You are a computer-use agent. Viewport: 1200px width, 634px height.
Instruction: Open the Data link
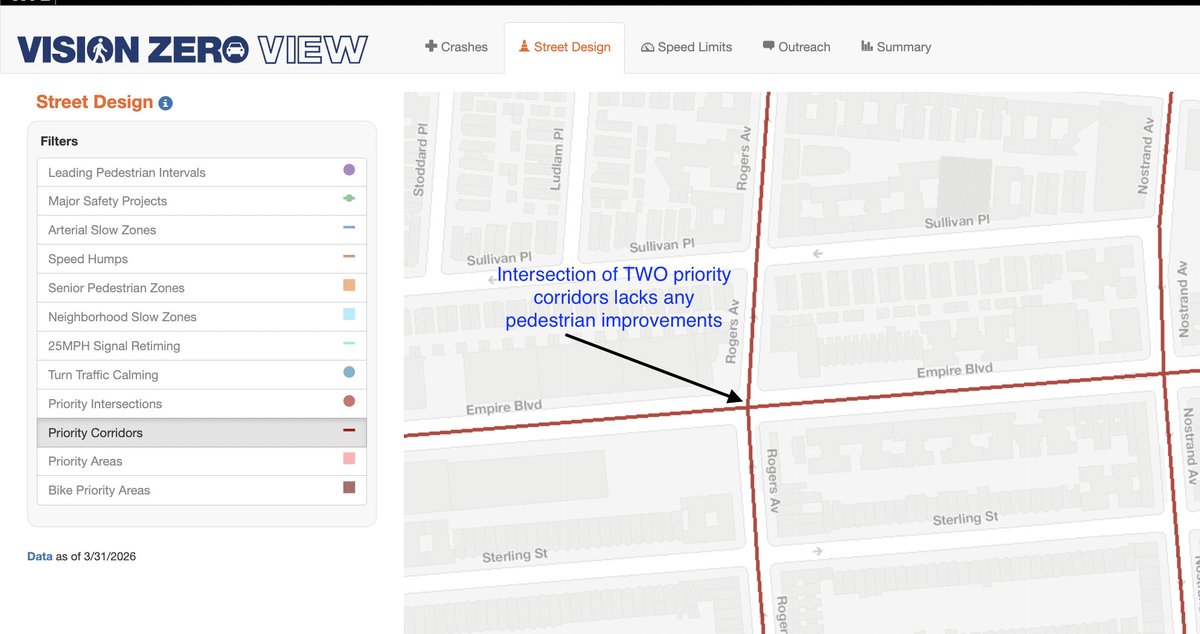click(x=39, y=556)
